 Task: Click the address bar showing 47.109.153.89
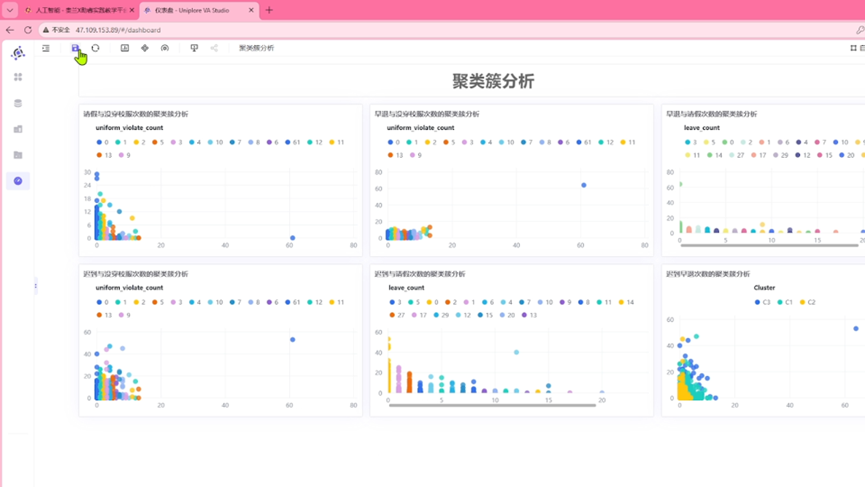(118, 30)
